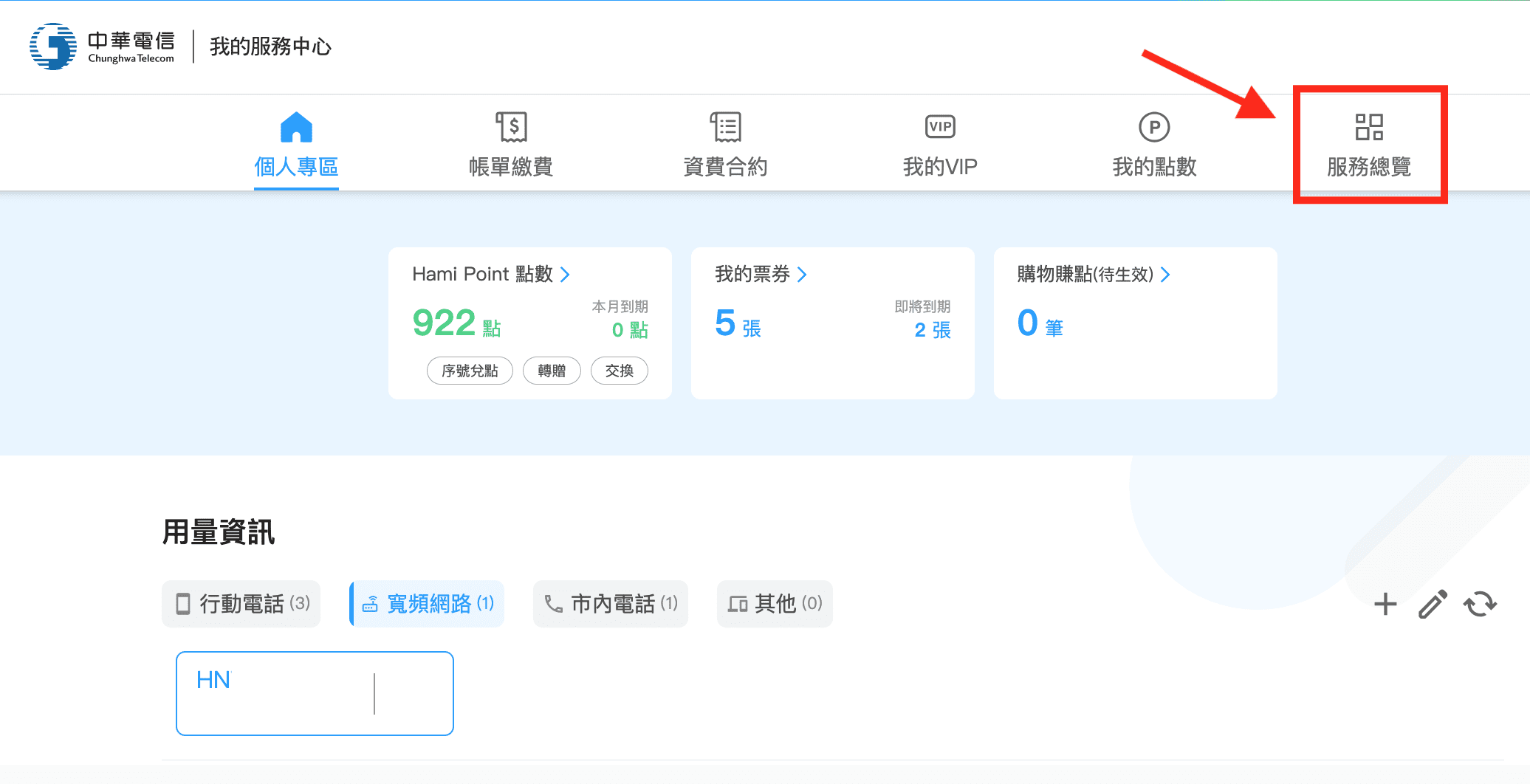Click the Chunghwa Telecom logo

tap(102, 47)
